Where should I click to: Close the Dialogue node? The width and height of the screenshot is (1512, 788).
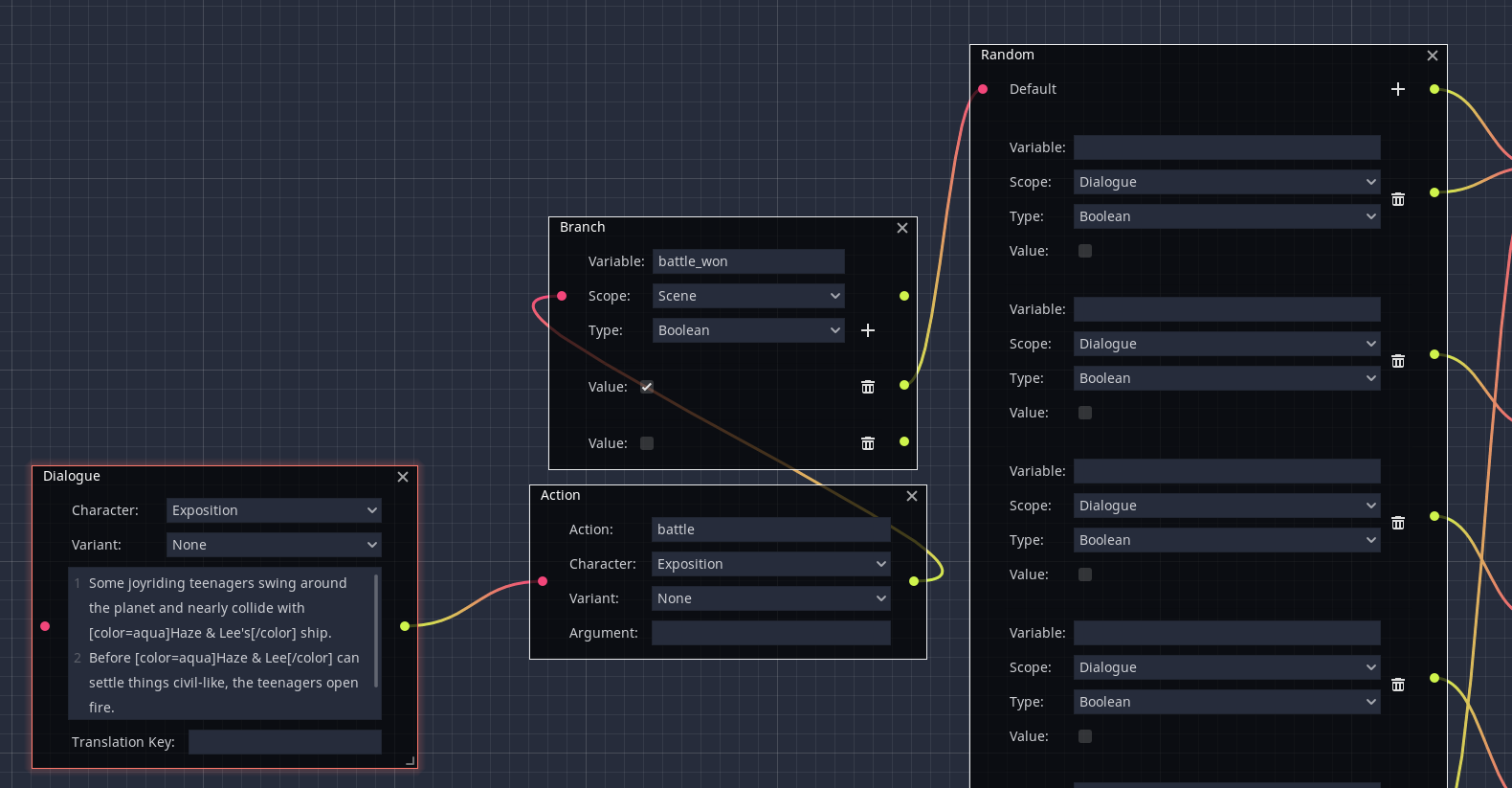pos(403,477)
